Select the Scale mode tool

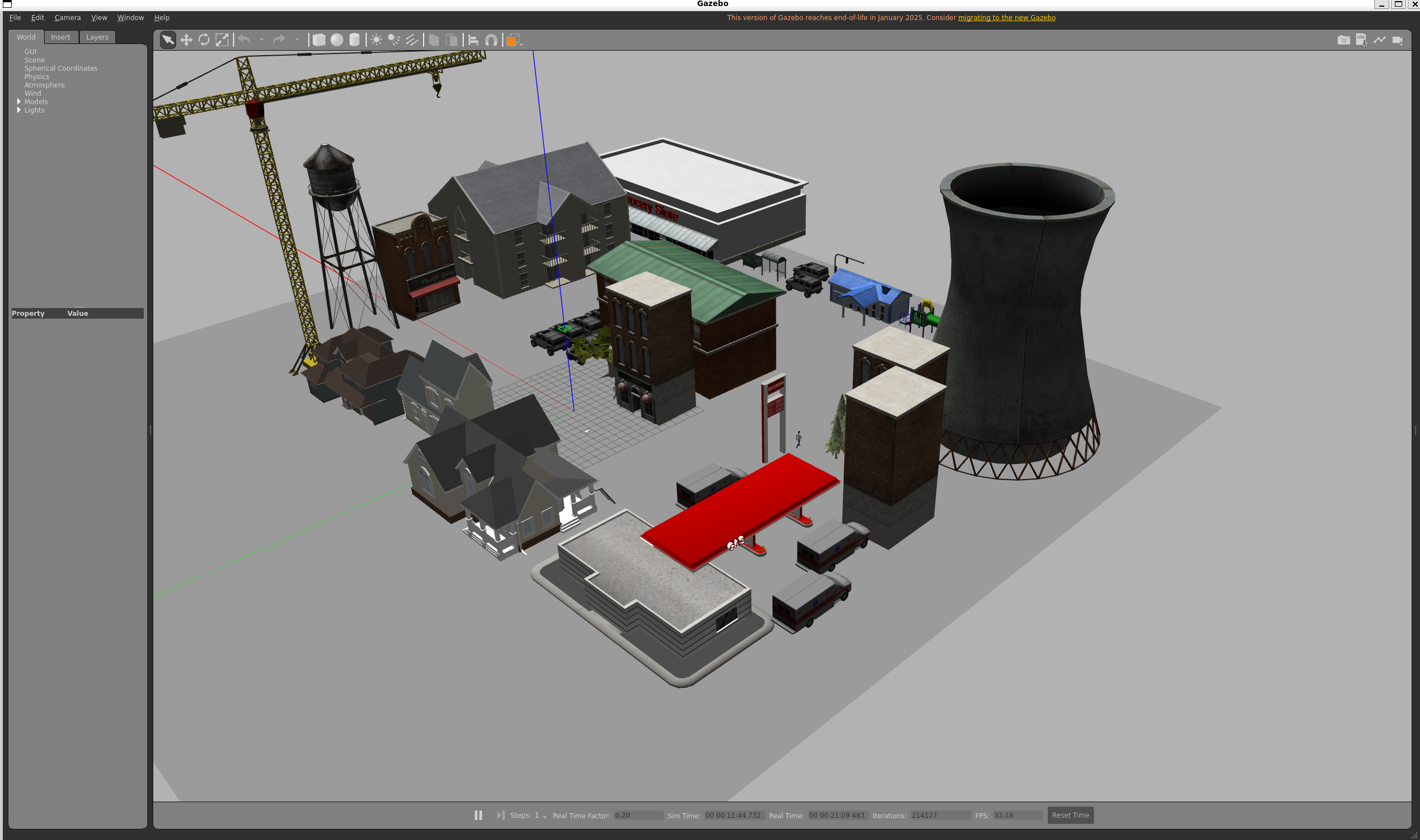coord(222,40)
